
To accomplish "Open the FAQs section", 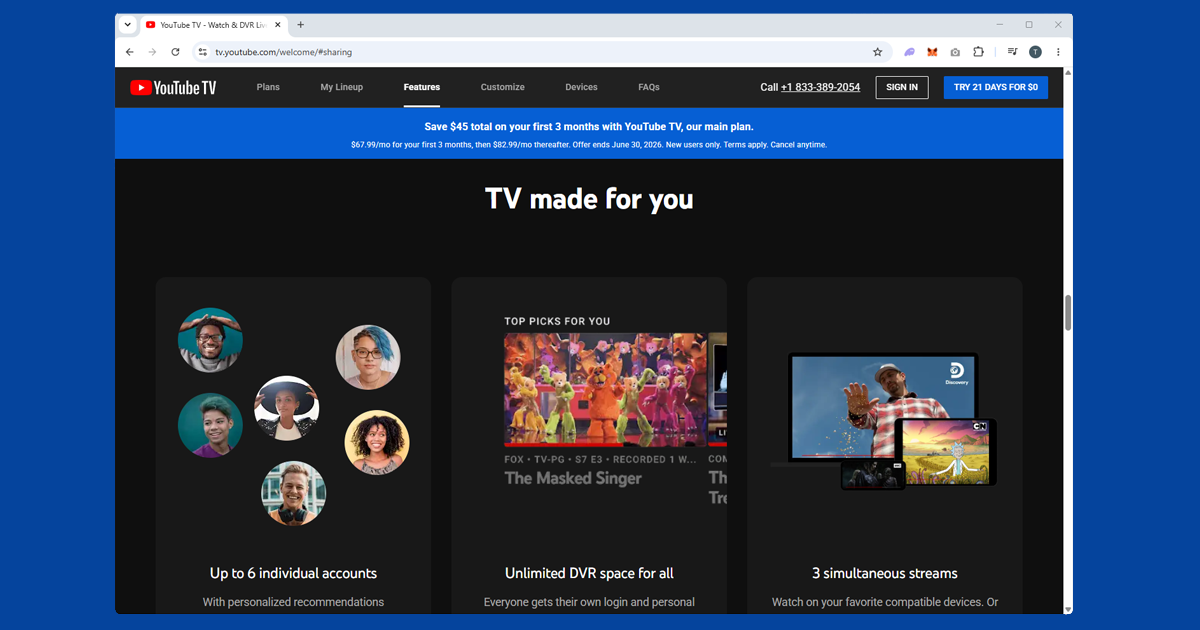I will tap(649, 88).
